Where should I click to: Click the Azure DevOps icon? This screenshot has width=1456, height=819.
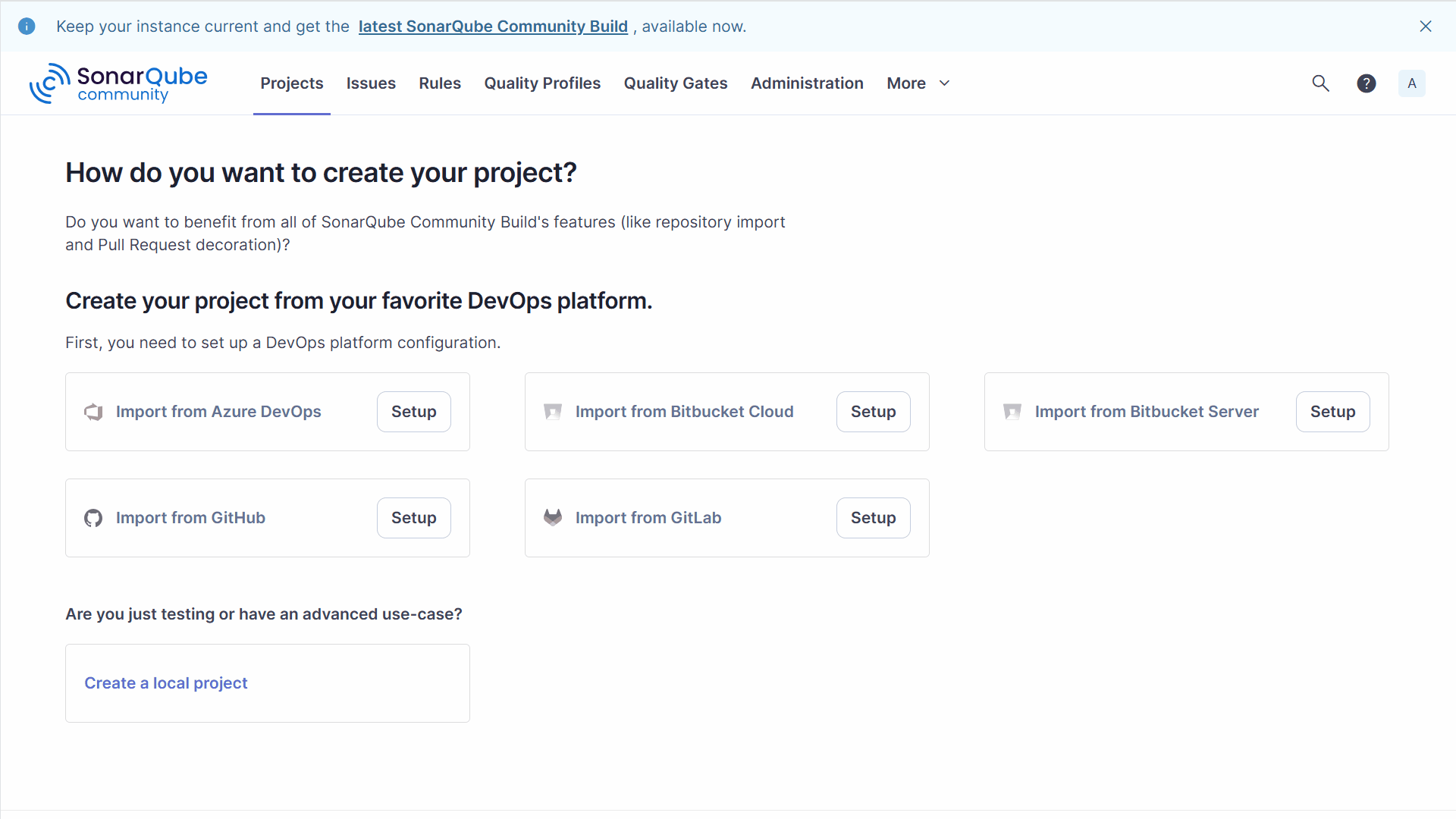pyautogui.click(x=93, y=412)
